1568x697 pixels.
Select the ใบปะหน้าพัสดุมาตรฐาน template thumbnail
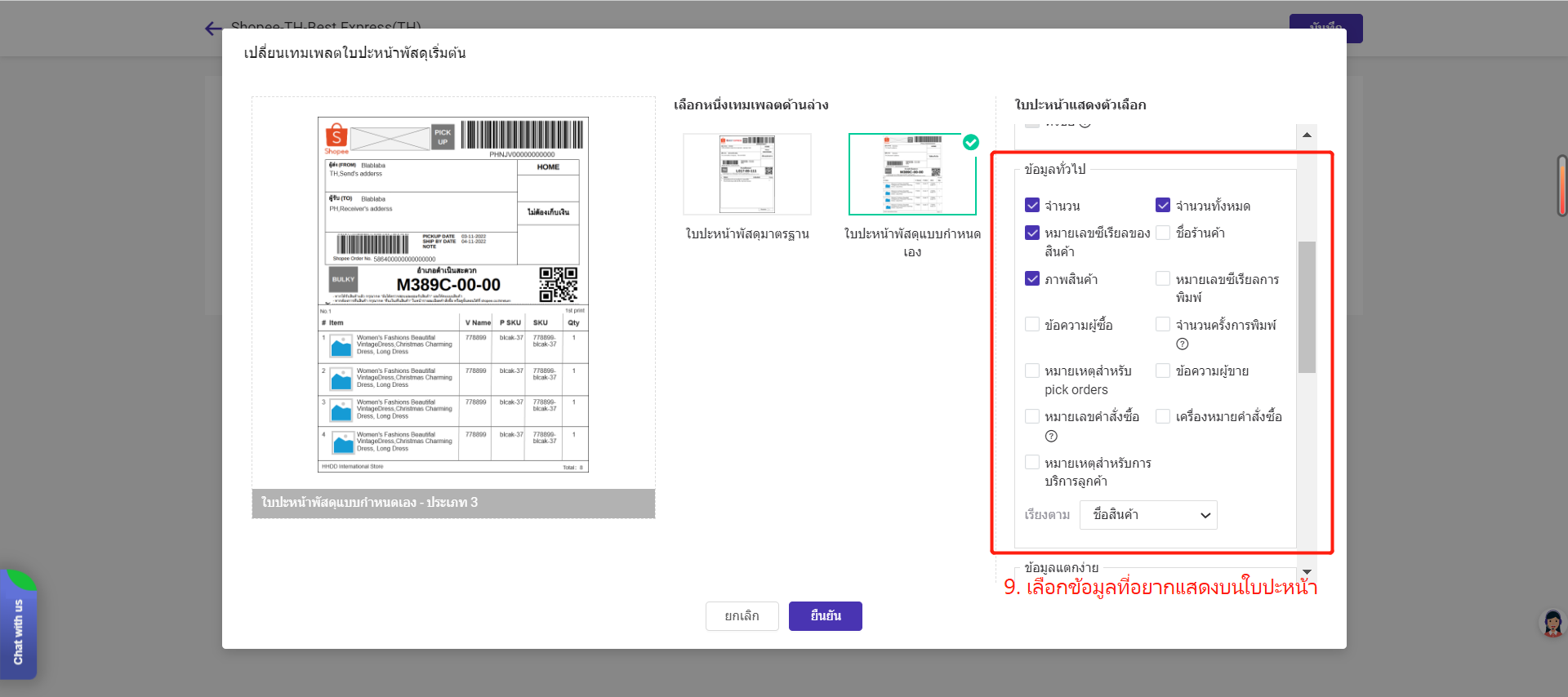[746, 175]
